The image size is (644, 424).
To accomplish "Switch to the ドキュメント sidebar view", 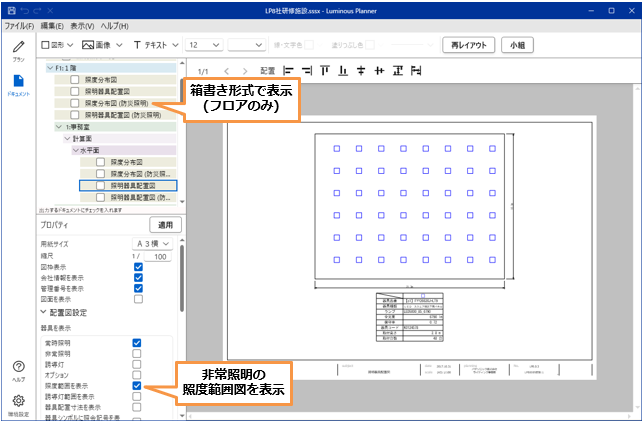I will click(18, 85).
